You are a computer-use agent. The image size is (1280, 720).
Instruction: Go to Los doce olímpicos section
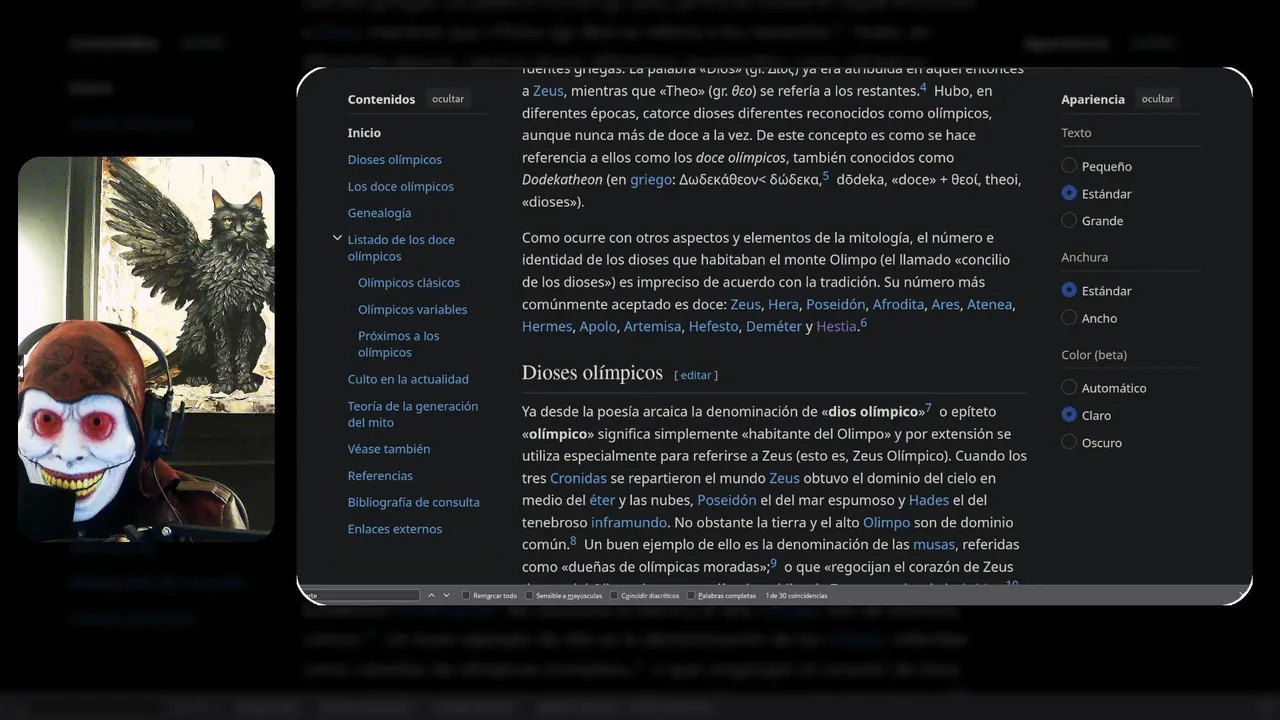point(400,186)
